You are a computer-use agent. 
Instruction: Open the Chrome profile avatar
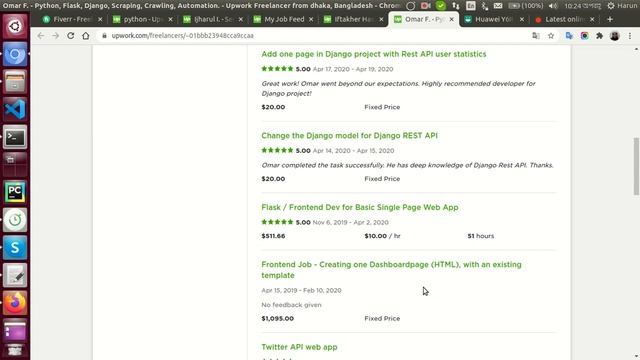tap(615, 36)
